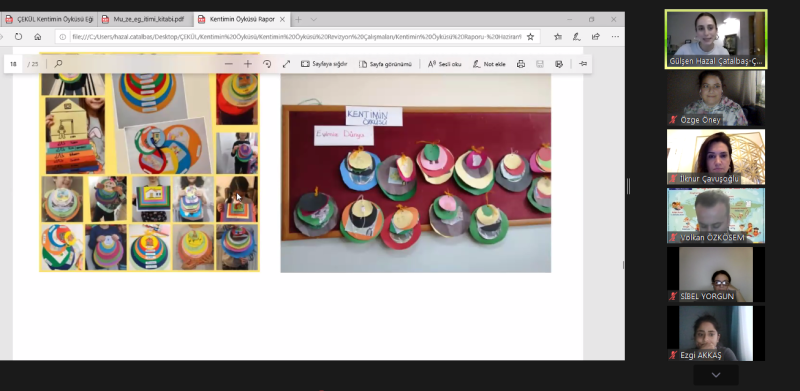The width and height of the screenshot is (800, 391).
Task: Refresh the browser page
Action: 18,37
